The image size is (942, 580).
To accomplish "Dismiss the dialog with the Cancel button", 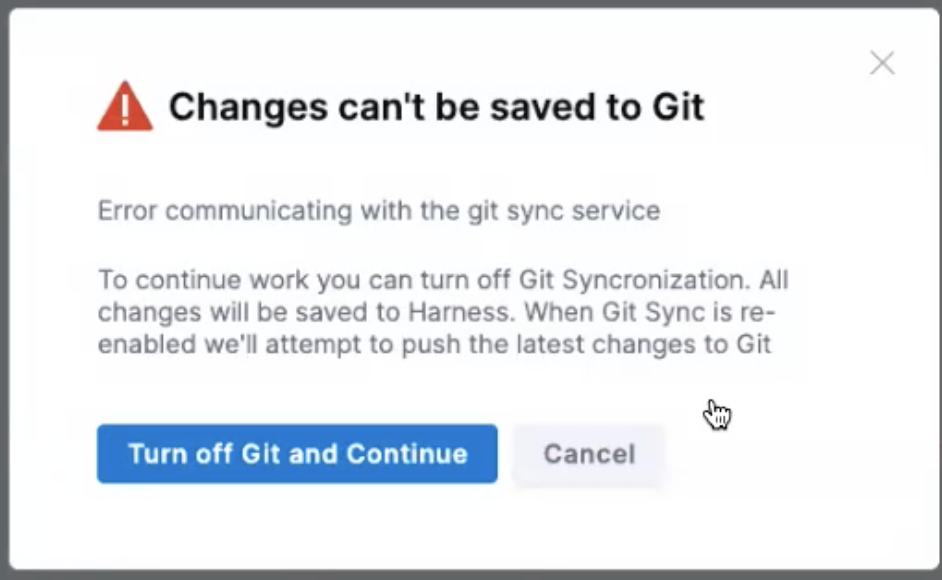I will point(589,454).
